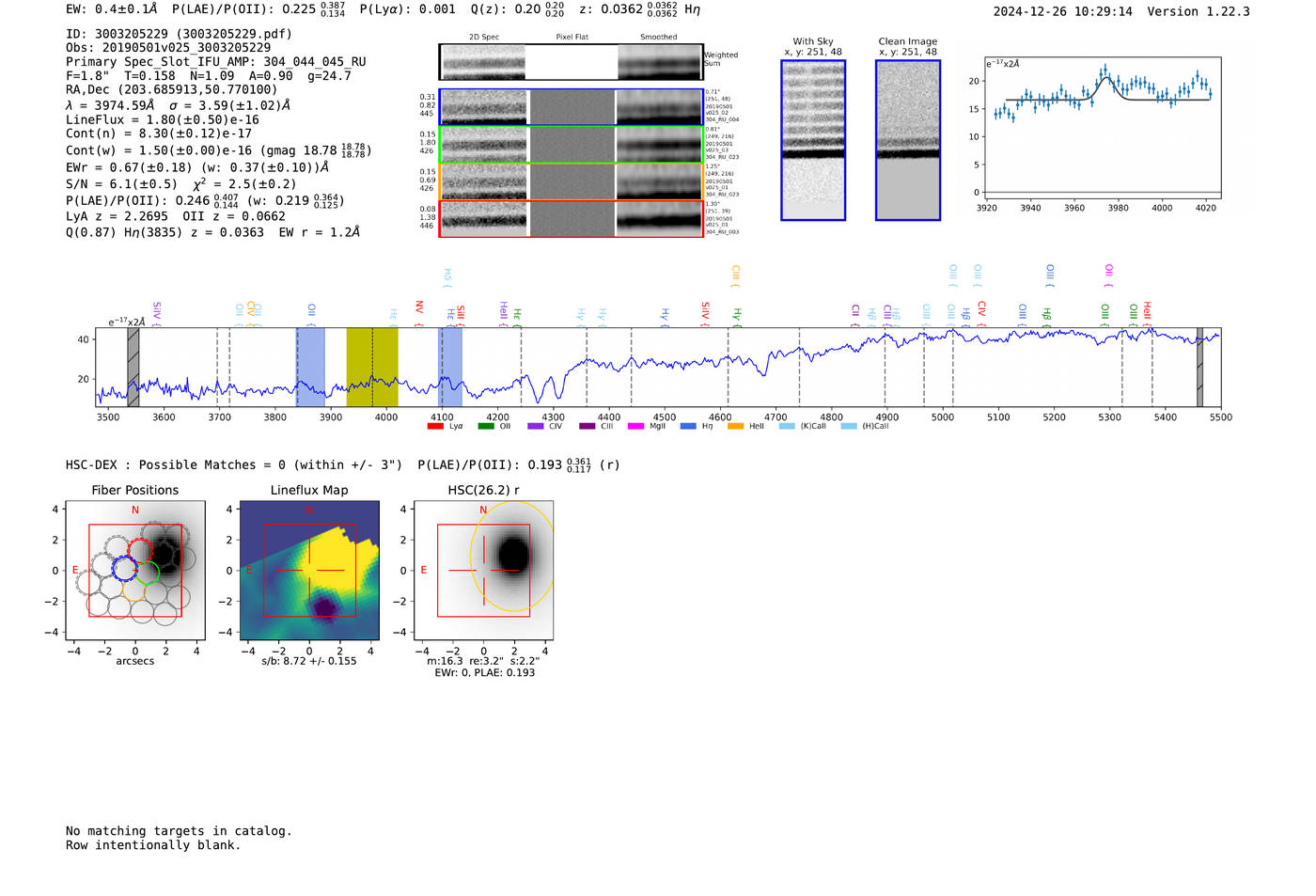The width and height of the screenshot is (1316, 896).
Task: Click the green fiber circle
Action: (x=148, y=572)
